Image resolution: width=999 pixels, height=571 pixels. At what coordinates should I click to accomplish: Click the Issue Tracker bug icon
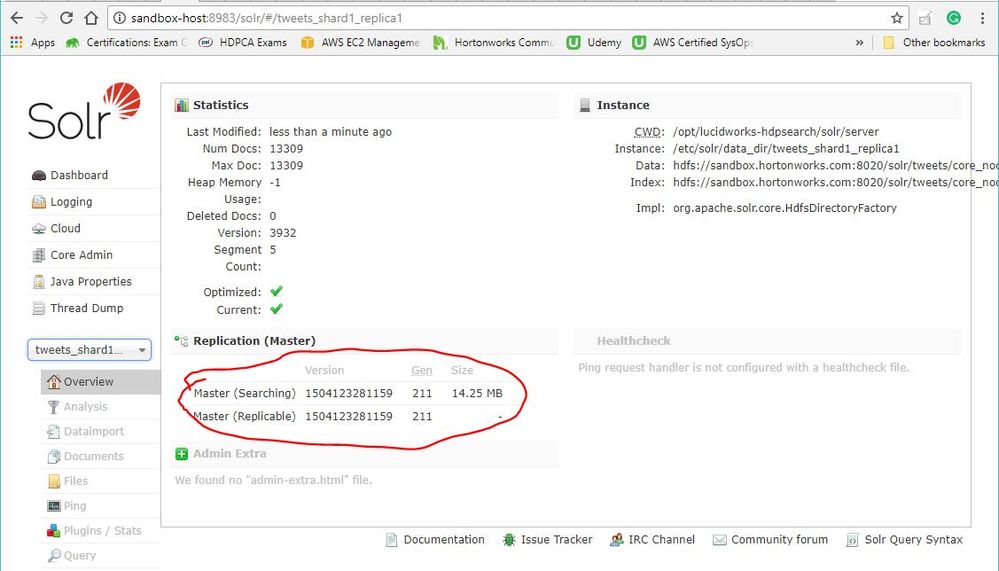click(x=509, y=540)
